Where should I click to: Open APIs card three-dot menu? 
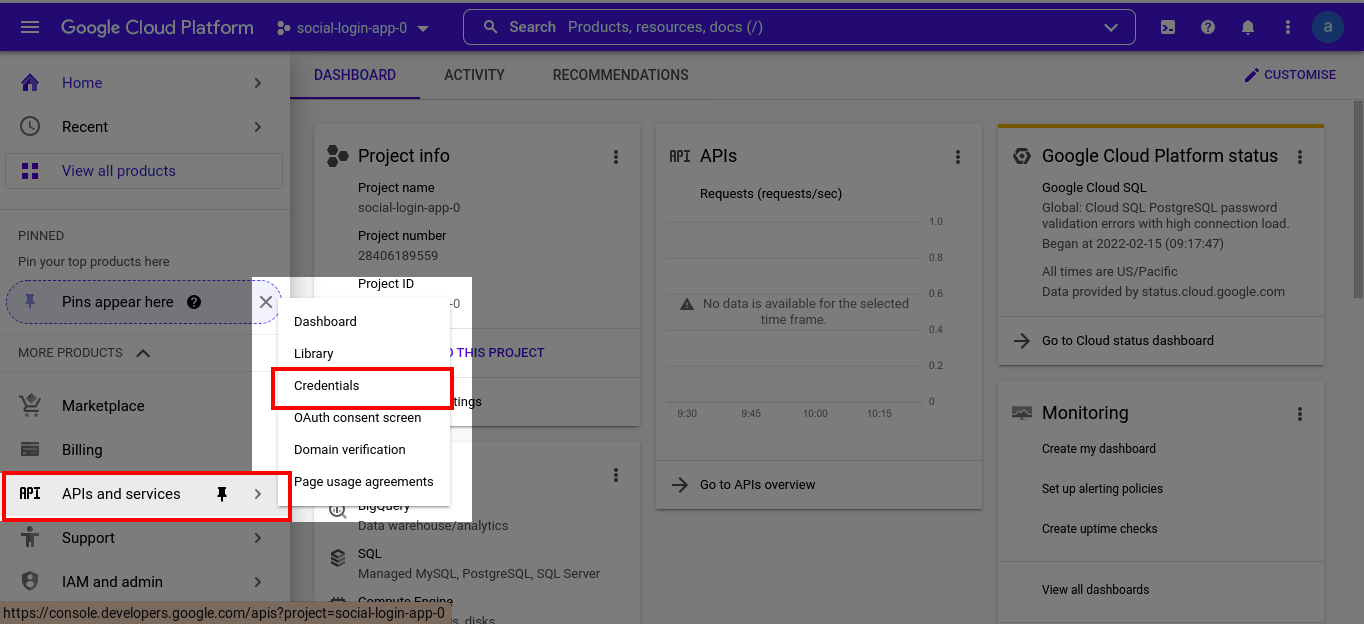point(958,157)
